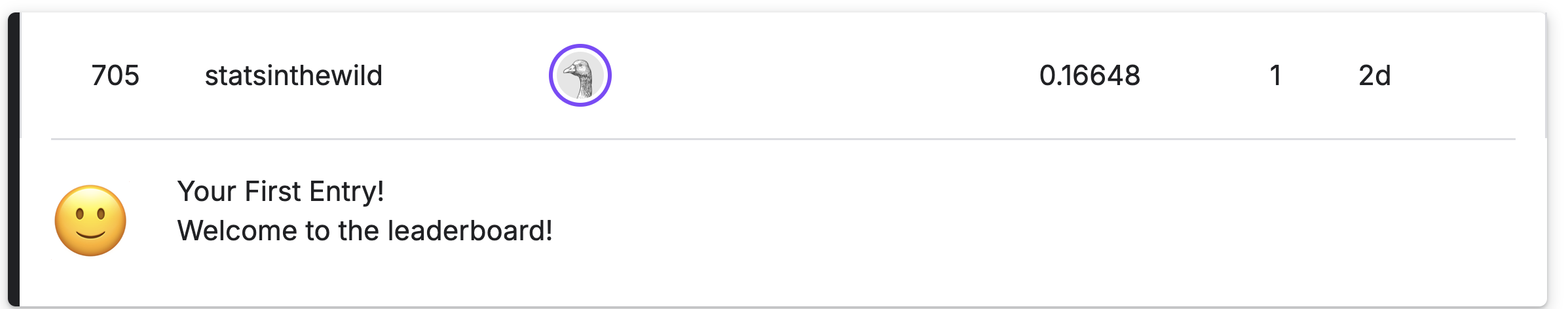Click the rank number 705
This screenshot has width=1568, height=309.
coord(115,76)
